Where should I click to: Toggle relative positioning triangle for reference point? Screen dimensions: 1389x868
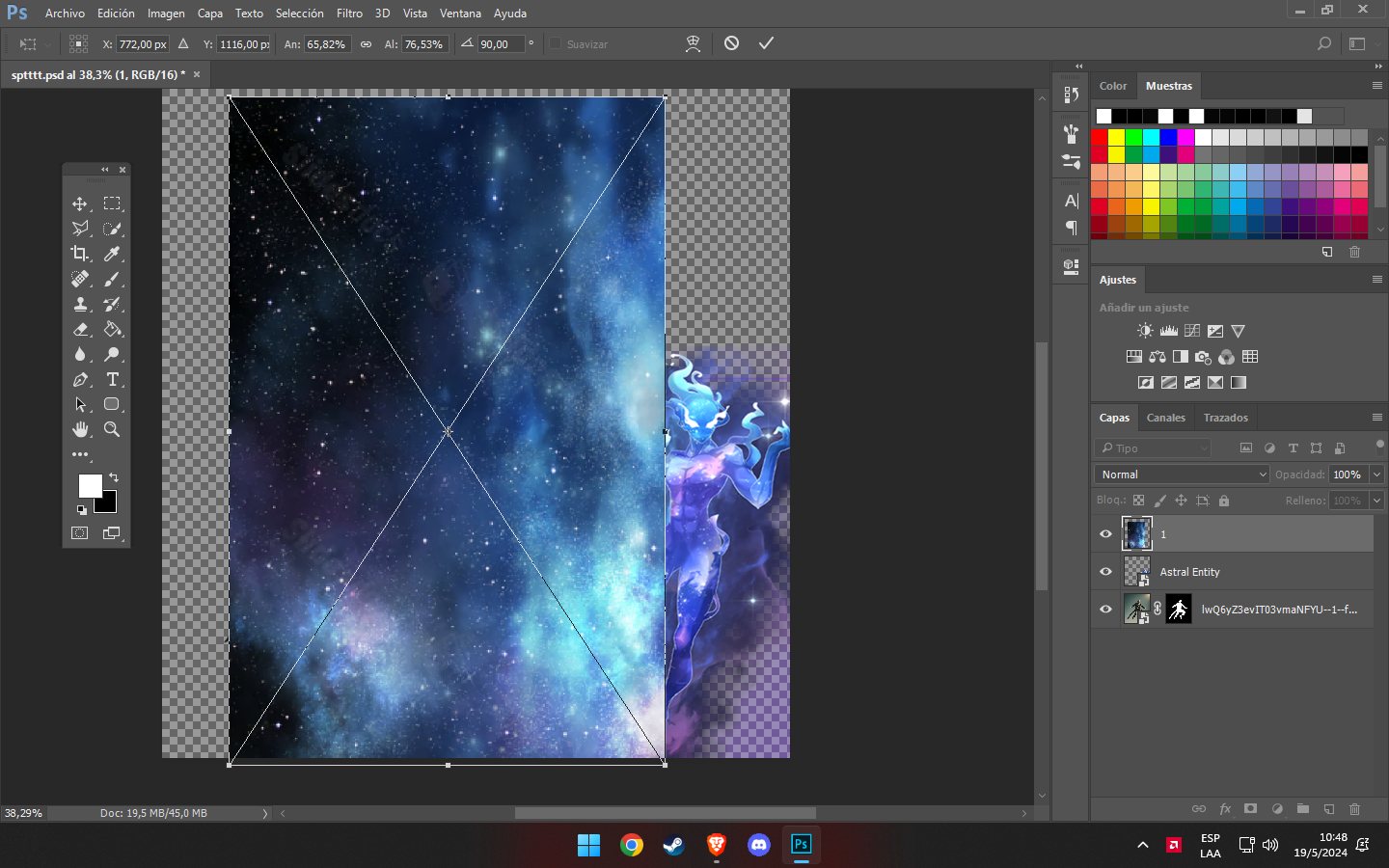click(183, 43)
